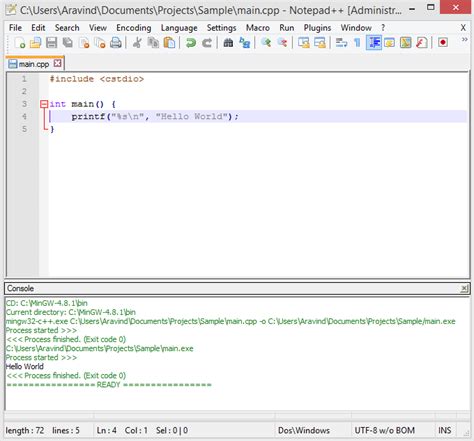Click the printf code line
Screen dimensions: 474x441
(155, 116)
